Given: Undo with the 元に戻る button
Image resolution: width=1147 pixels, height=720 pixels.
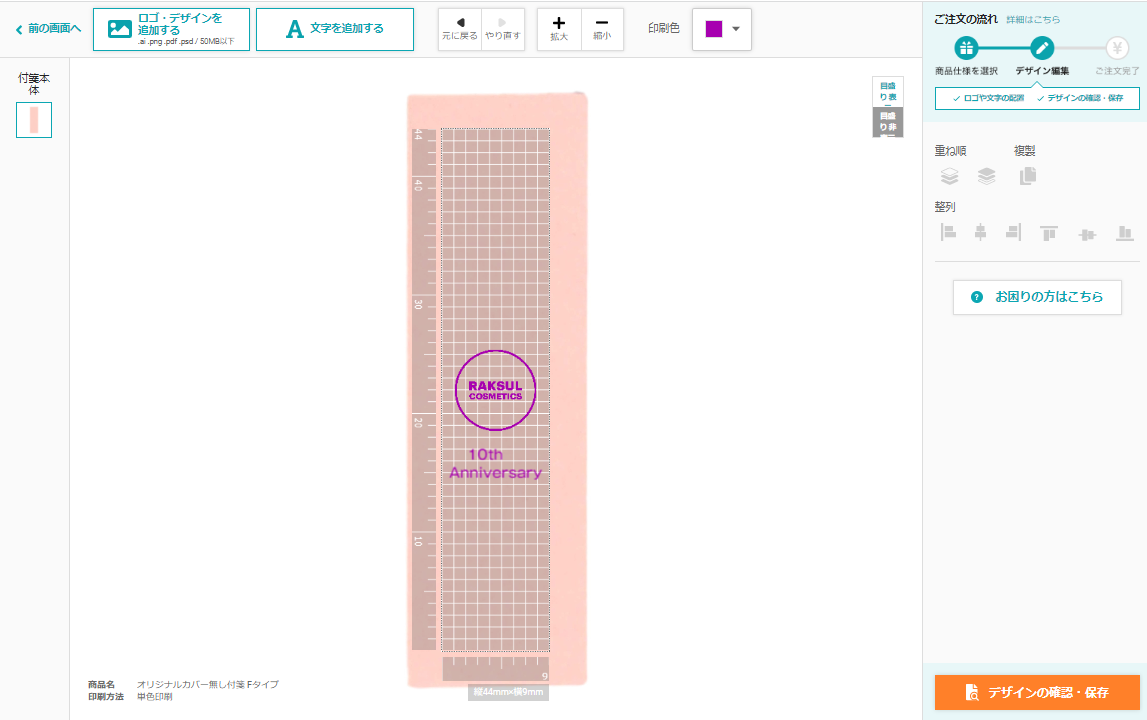Looking at the screenshot, I should (x=459, y=29).
